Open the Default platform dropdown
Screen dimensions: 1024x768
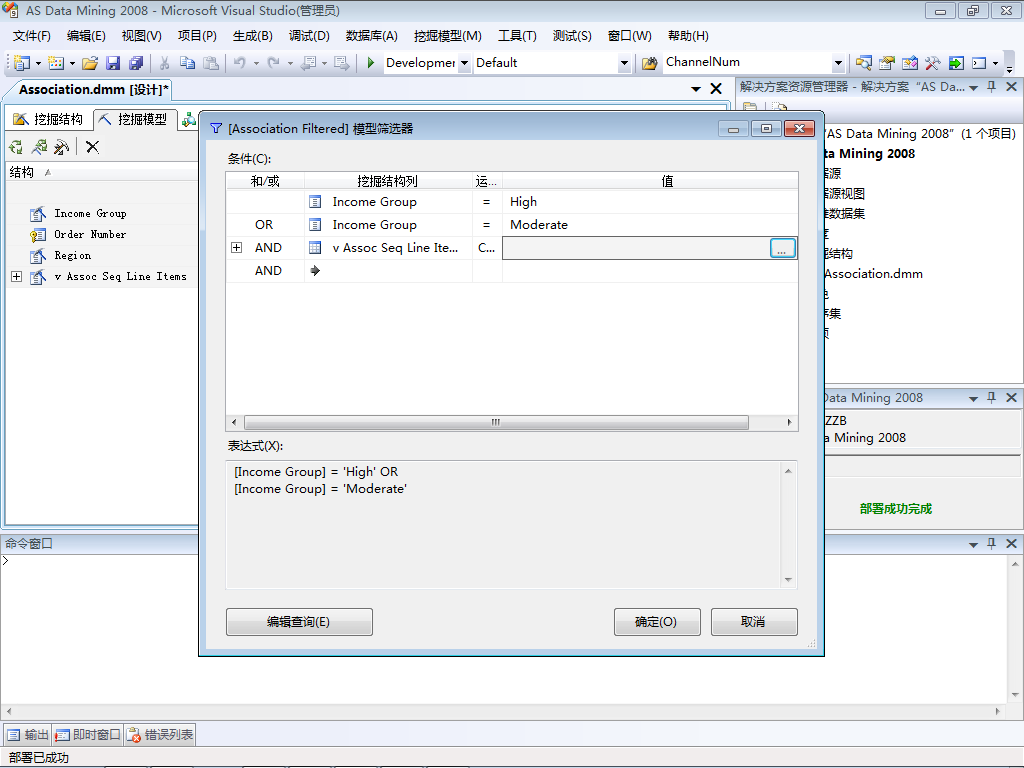click(x=624, y=63)
